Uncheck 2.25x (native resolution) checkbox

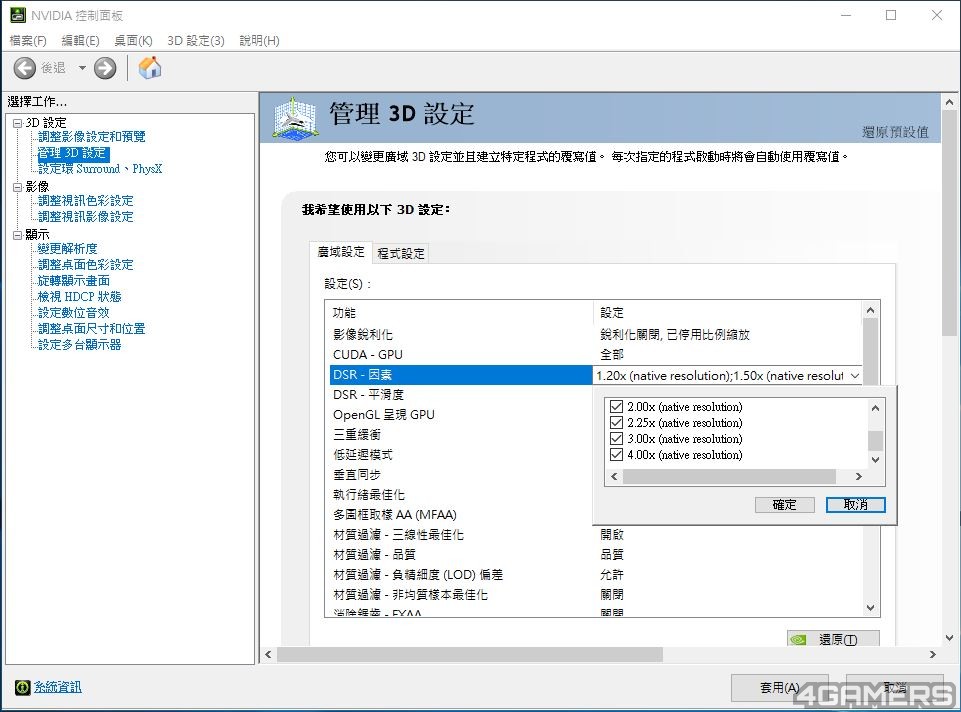[617, 423]
